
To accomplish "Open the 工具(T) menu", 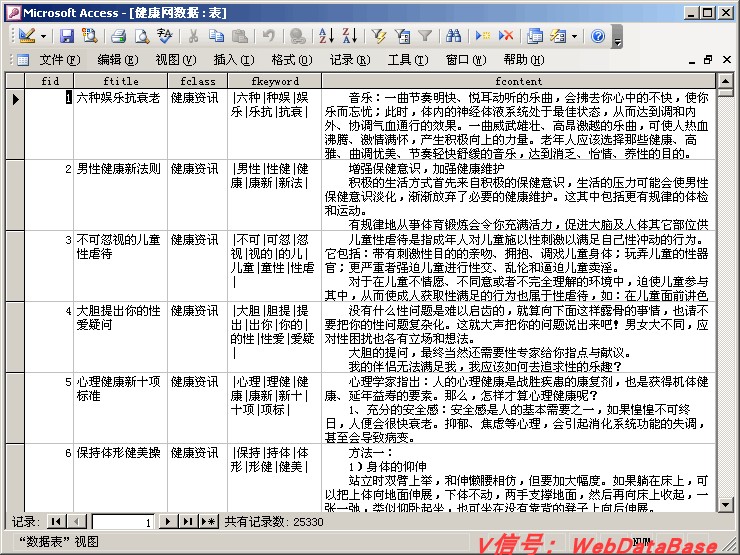I will coord(408,60).
